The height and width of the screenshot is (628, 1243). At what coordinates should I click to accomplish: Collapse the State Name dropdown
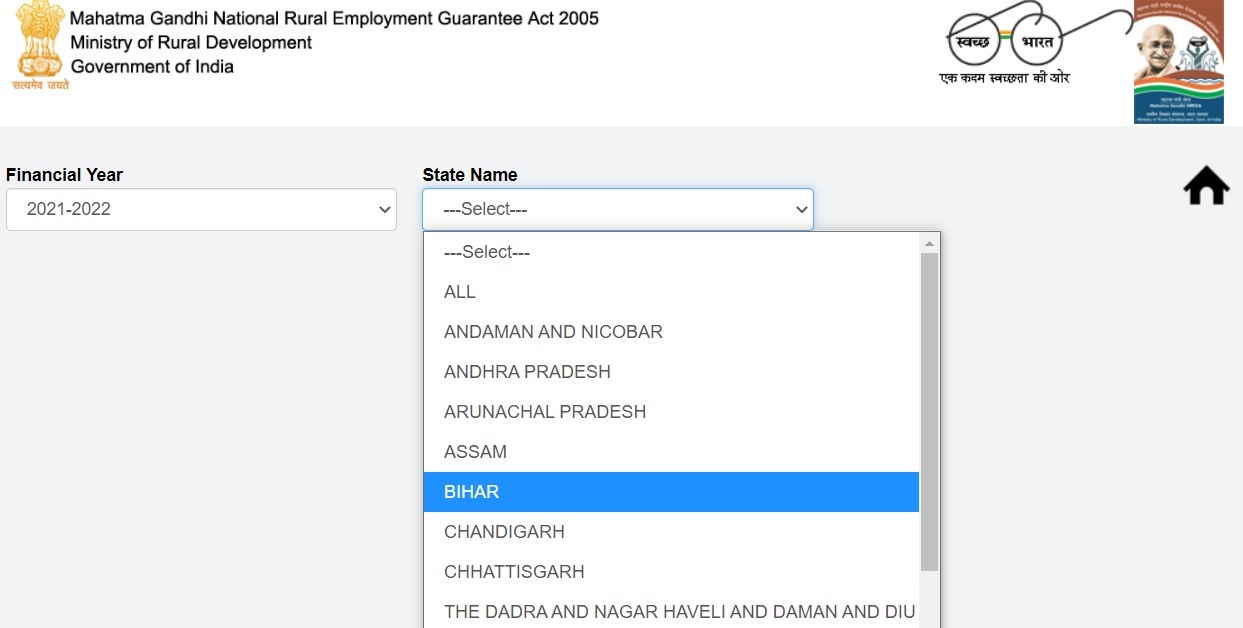[x=617, y=210]
